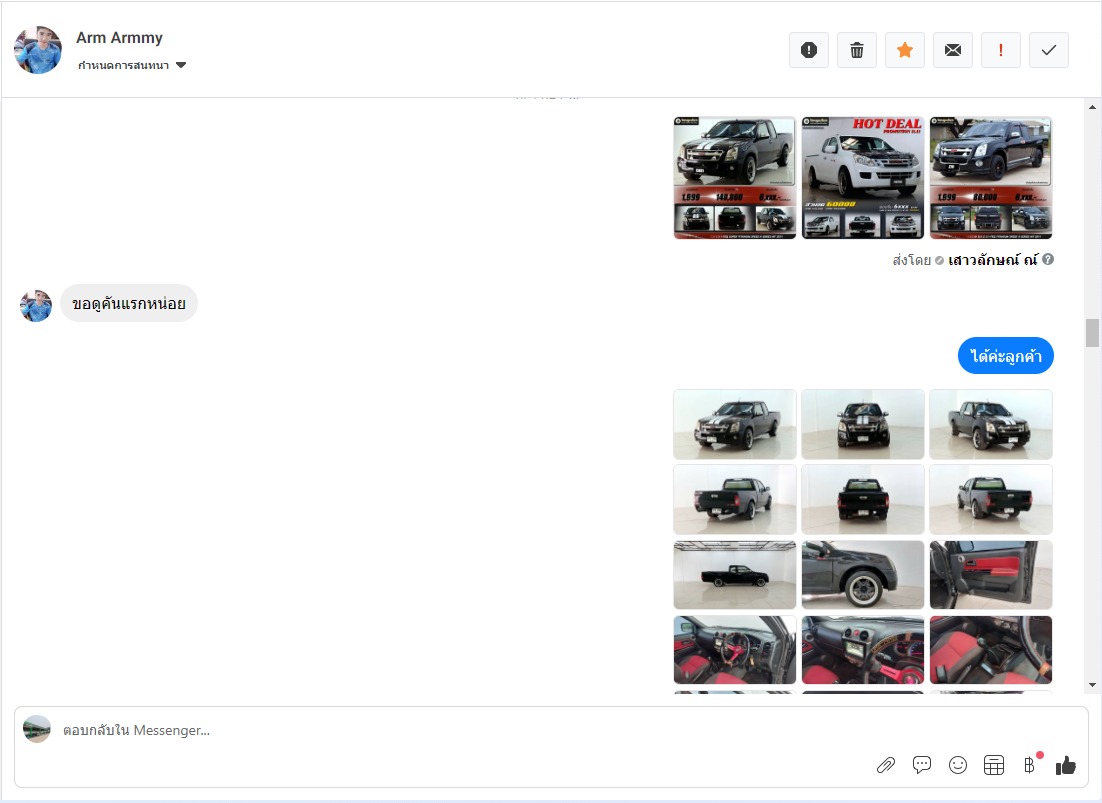Open the emoji picker

(958, 765)
